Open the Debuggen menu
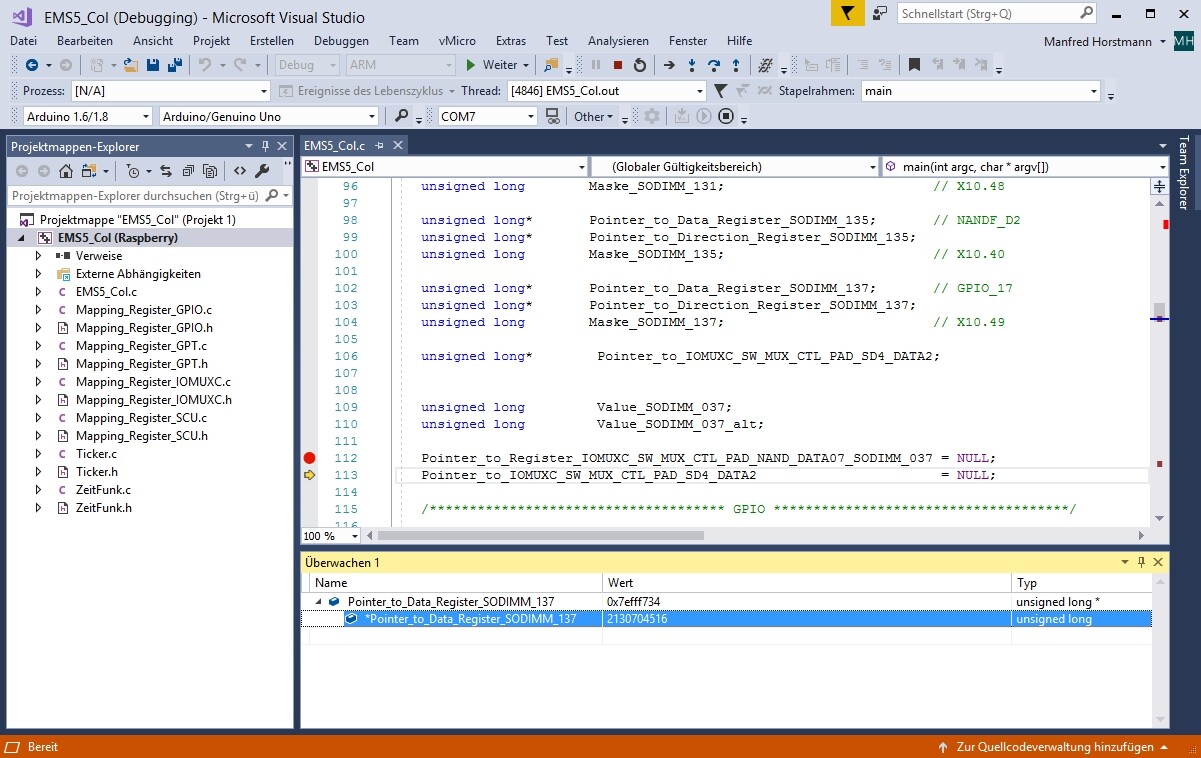Image resolution: width=1201 pixels, height=758 pixels. 341,41
